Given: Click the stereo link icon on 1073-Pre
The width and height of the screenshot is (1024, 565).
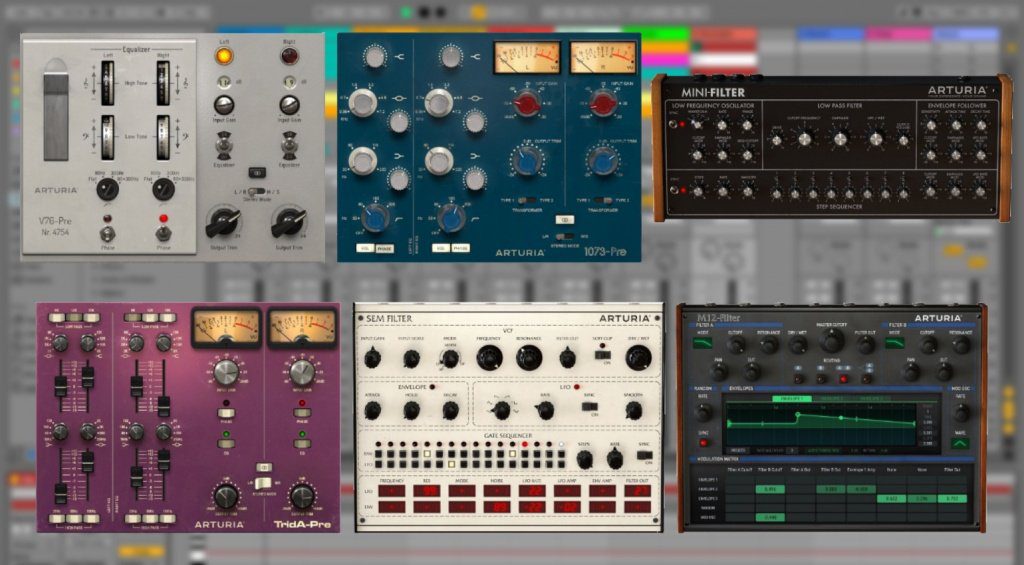Looking at the screenshot, I should pyautogui.click(x=564, y=220).
